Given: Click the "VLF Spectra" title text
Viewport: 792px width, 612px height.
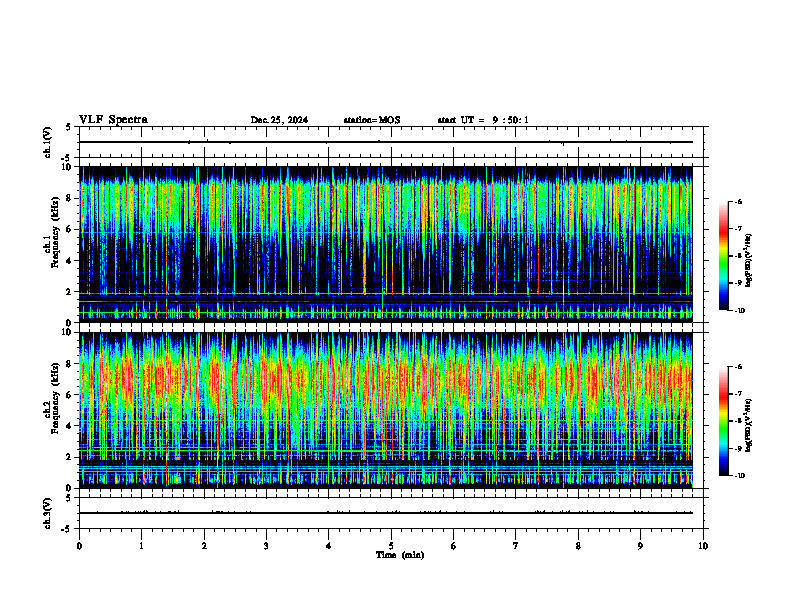Looking at the screenshot, I should pyautogui.click(x=113, y=120).
